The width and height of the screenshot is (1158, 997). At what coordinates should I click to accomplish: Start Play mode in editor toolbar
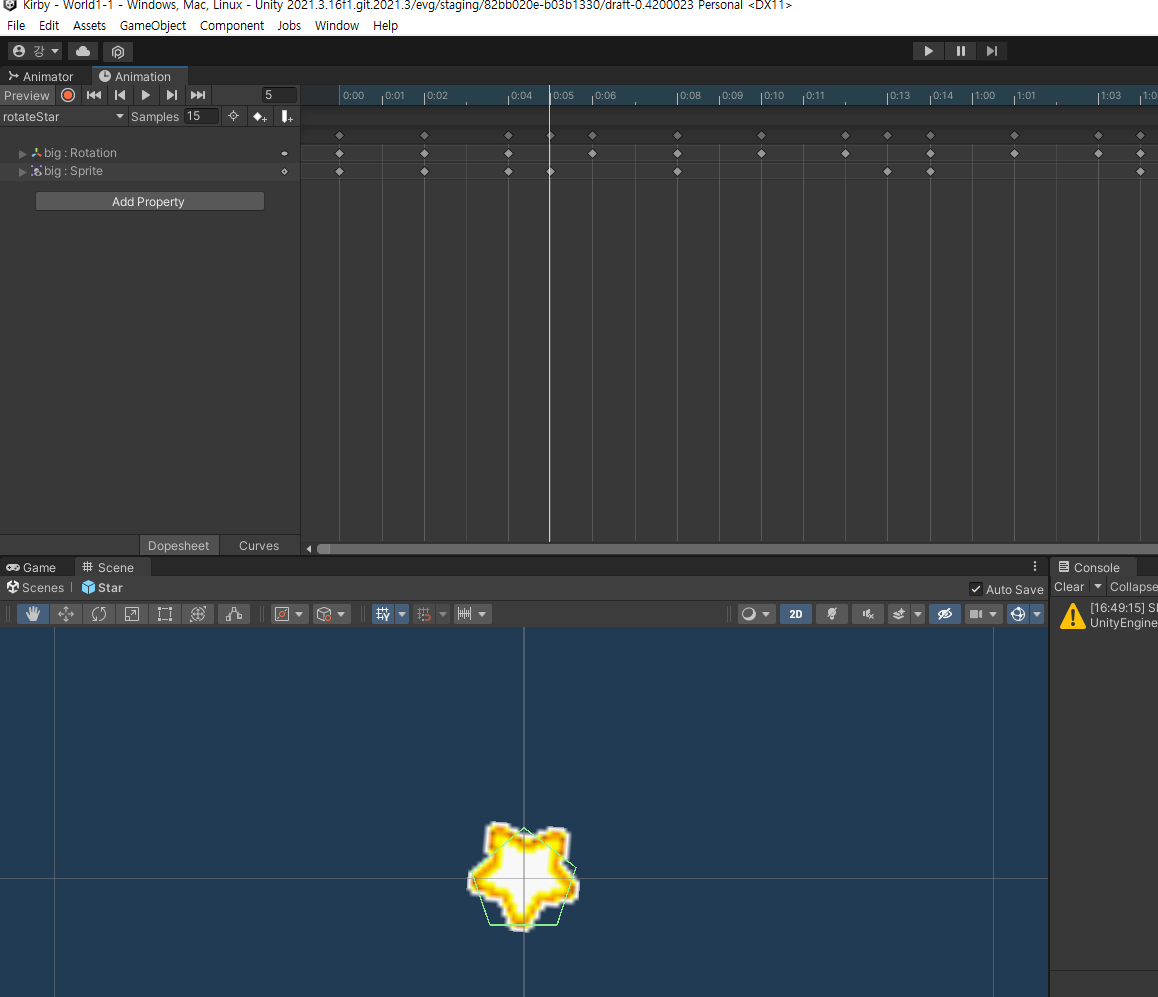click(x=928, y=51)
